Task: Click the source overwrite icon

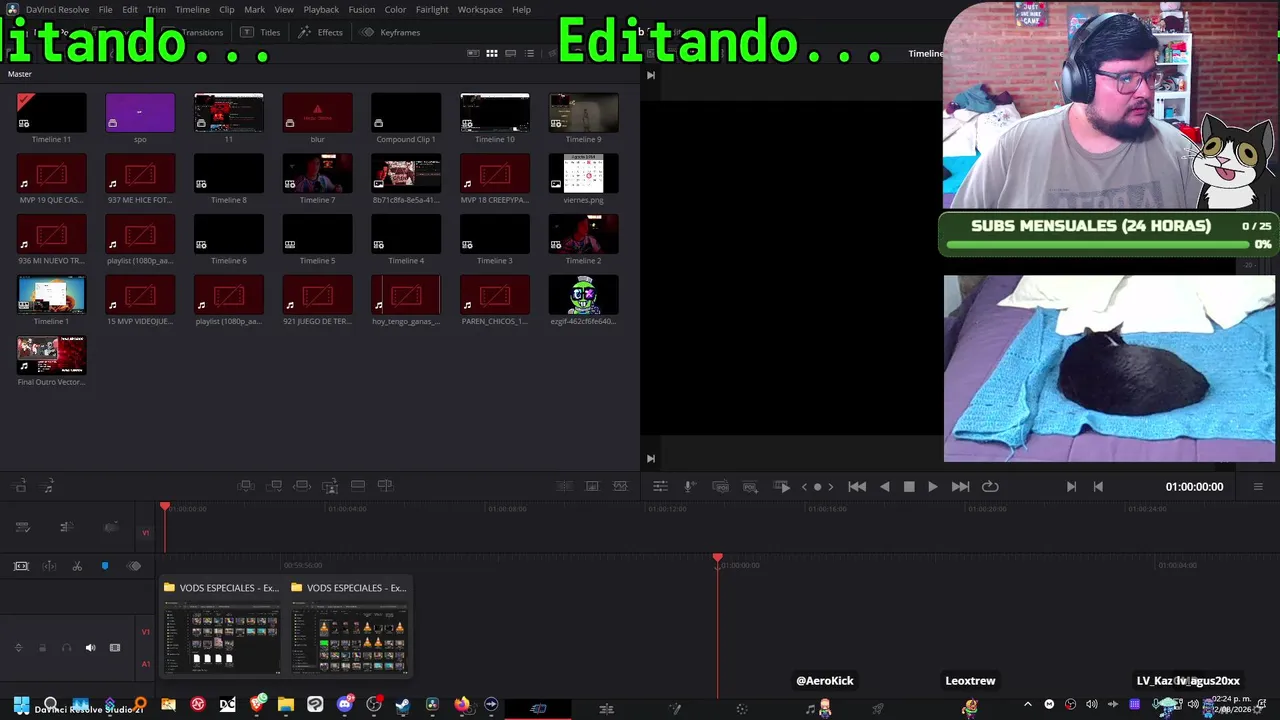Action: pos(385,486)
